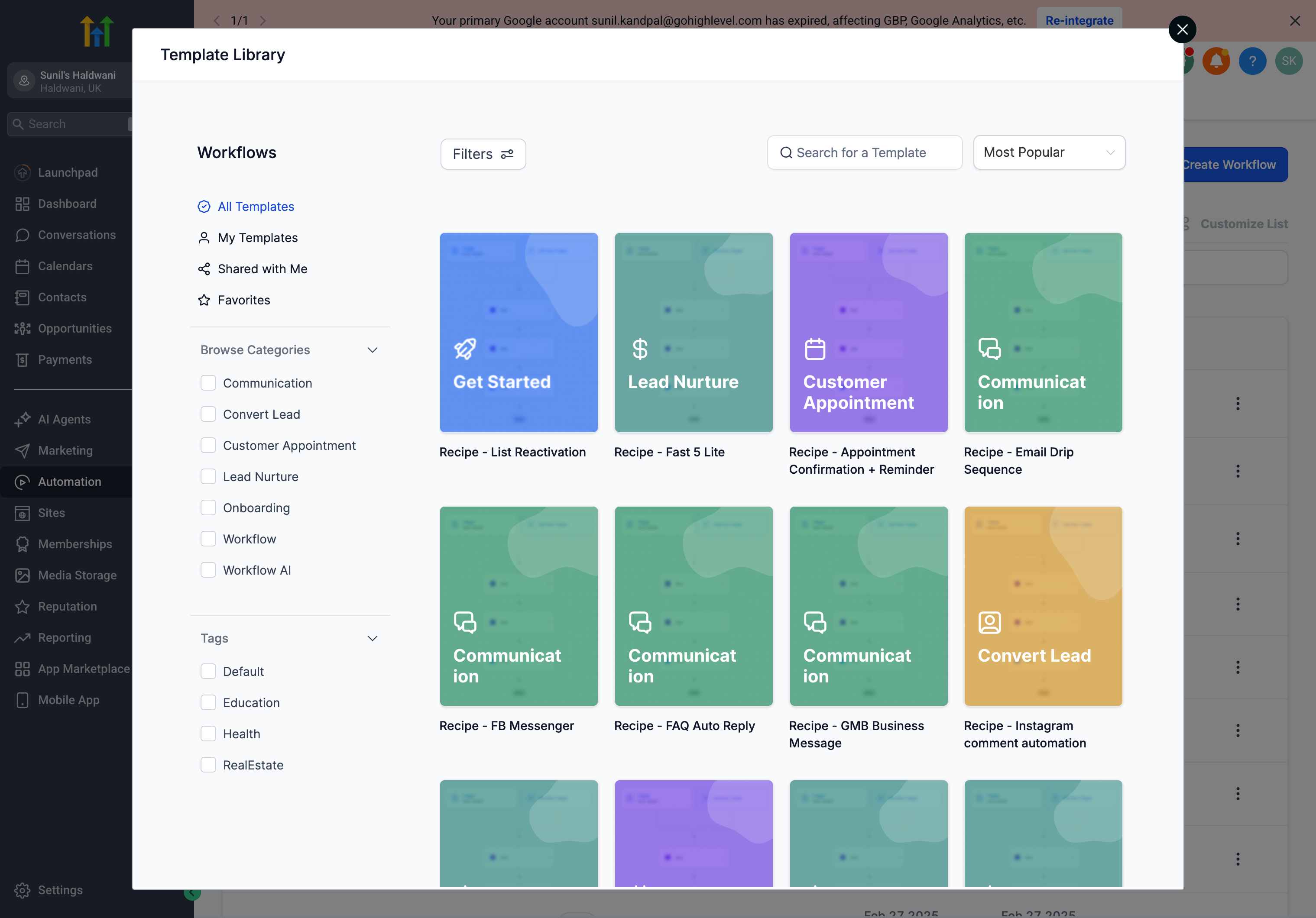The image size is (1316, 918).
Task: Click the Launchpad sidebar icon
Action: click(x=23, y=172)
